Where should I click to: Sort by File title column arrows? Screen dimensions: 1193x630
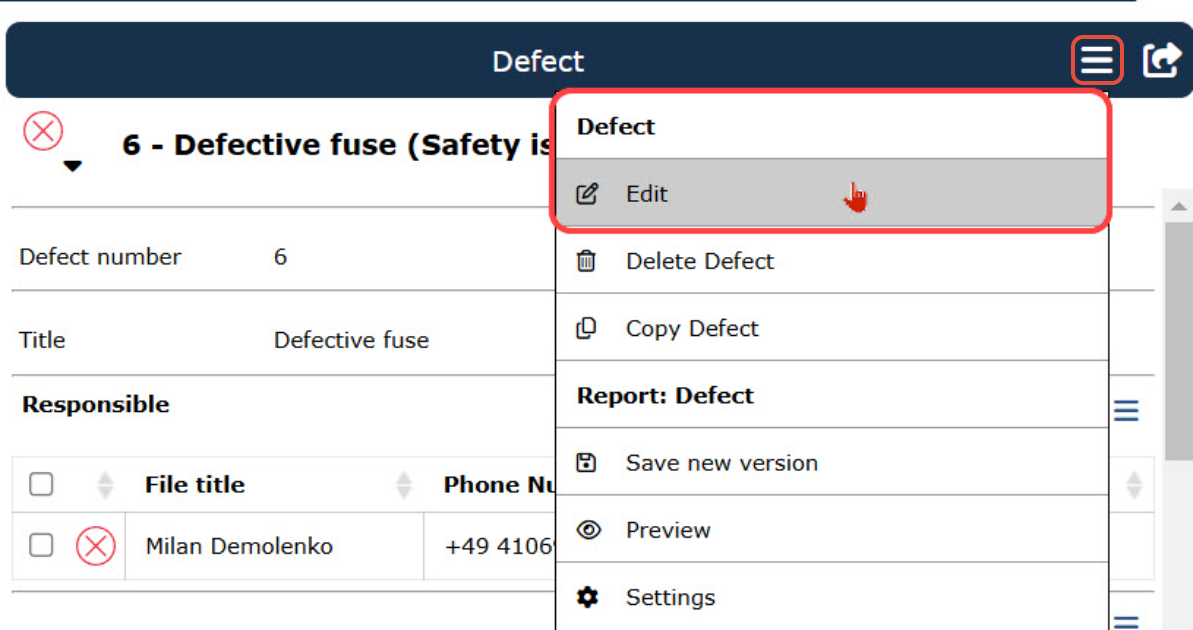(x=404, y=485)
